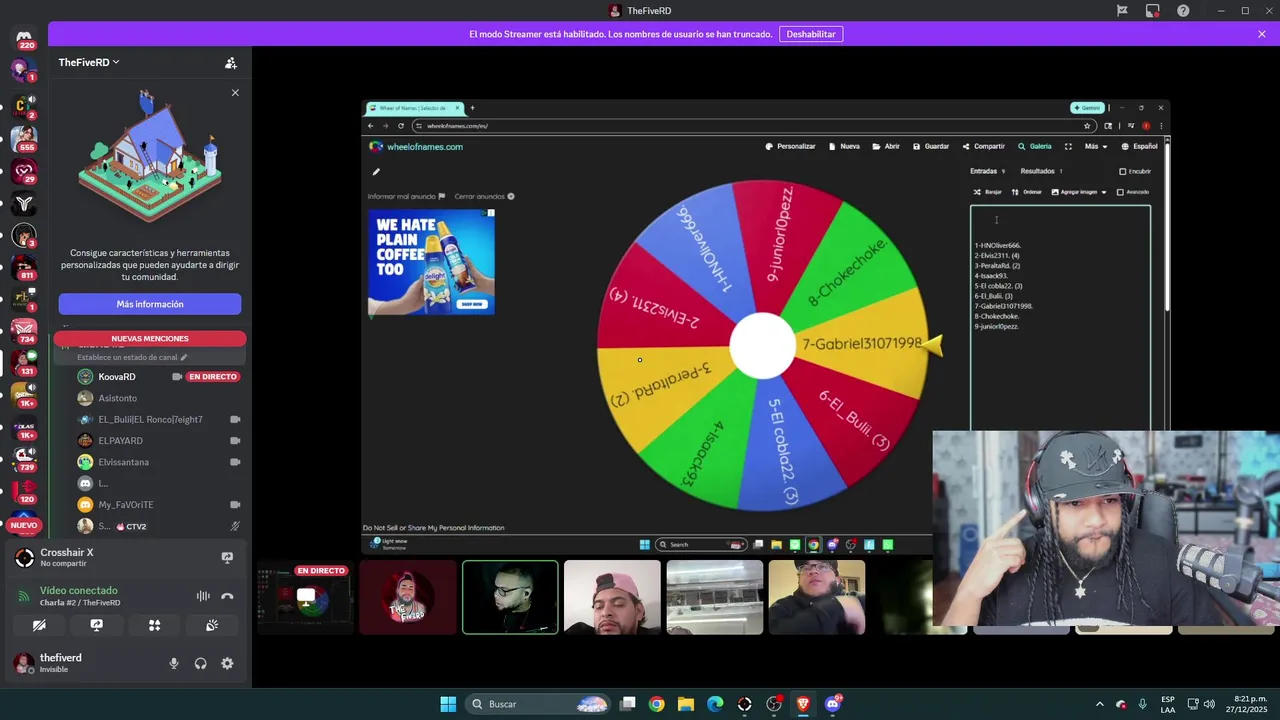Open the server icon with 734 badge

pos(24,329)
